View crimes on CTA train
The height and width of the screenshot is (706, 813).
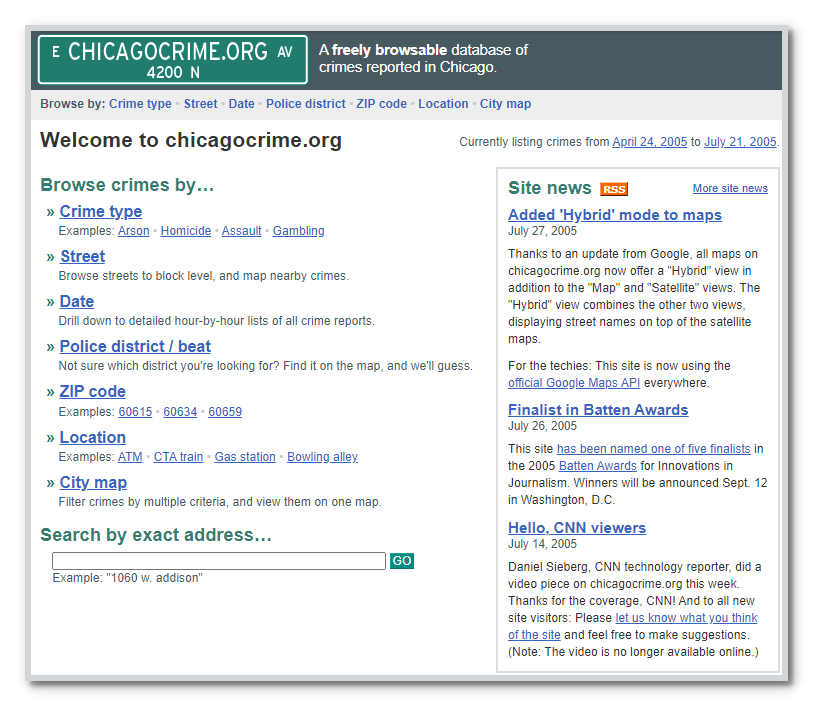178,457
